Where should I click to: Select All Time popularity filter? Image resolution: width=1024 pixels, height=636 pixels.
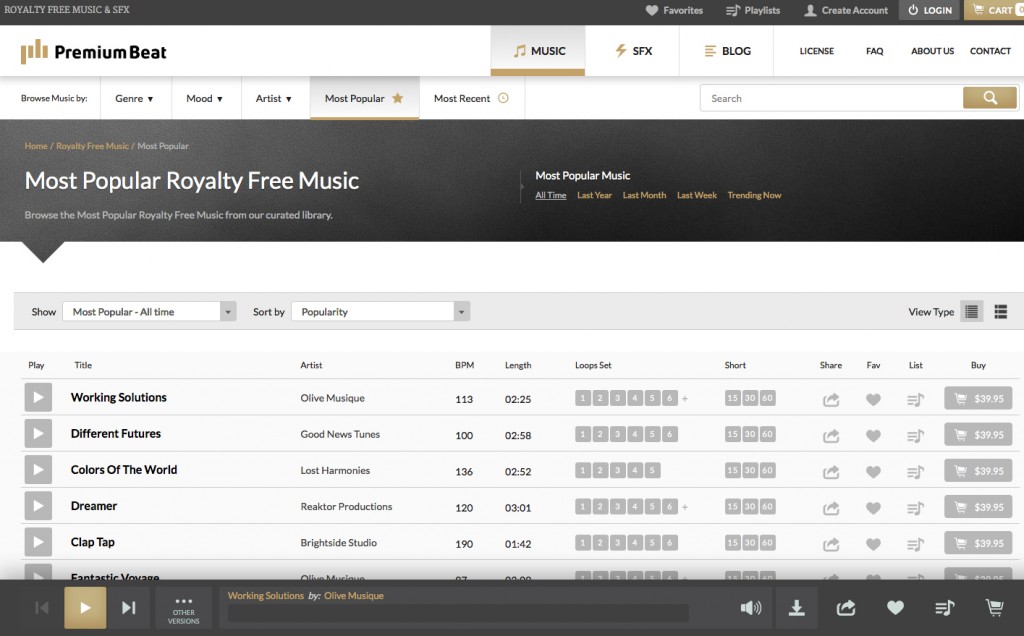tap(551, 195)
